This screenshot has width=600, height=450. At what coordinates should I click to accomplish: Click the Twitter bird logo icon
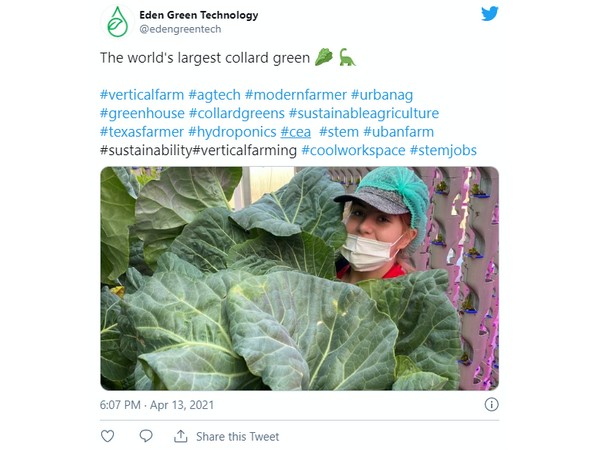[x=490, y=14]
